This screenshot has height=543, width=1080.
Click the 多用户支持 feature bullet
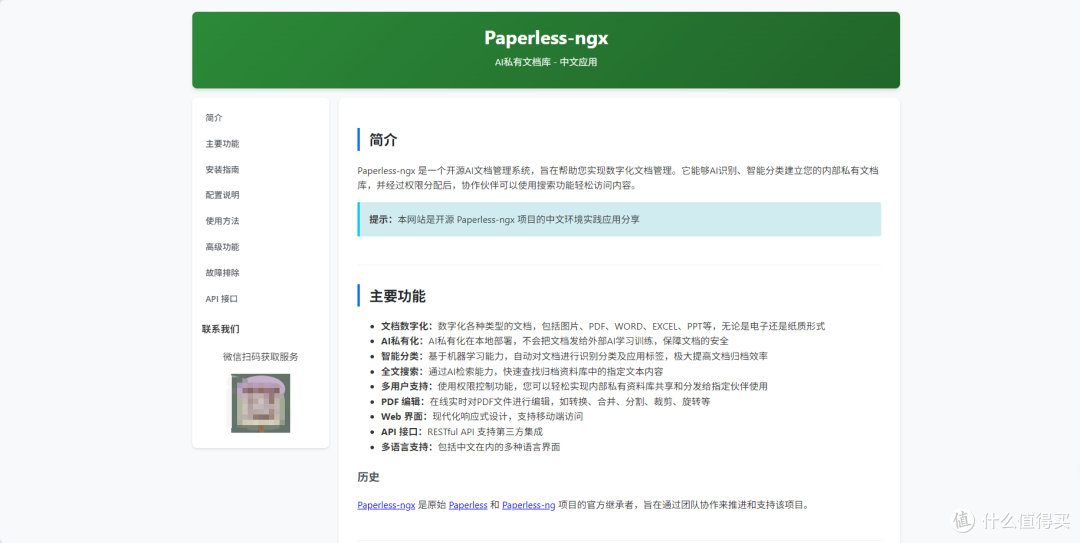[574, 387]
